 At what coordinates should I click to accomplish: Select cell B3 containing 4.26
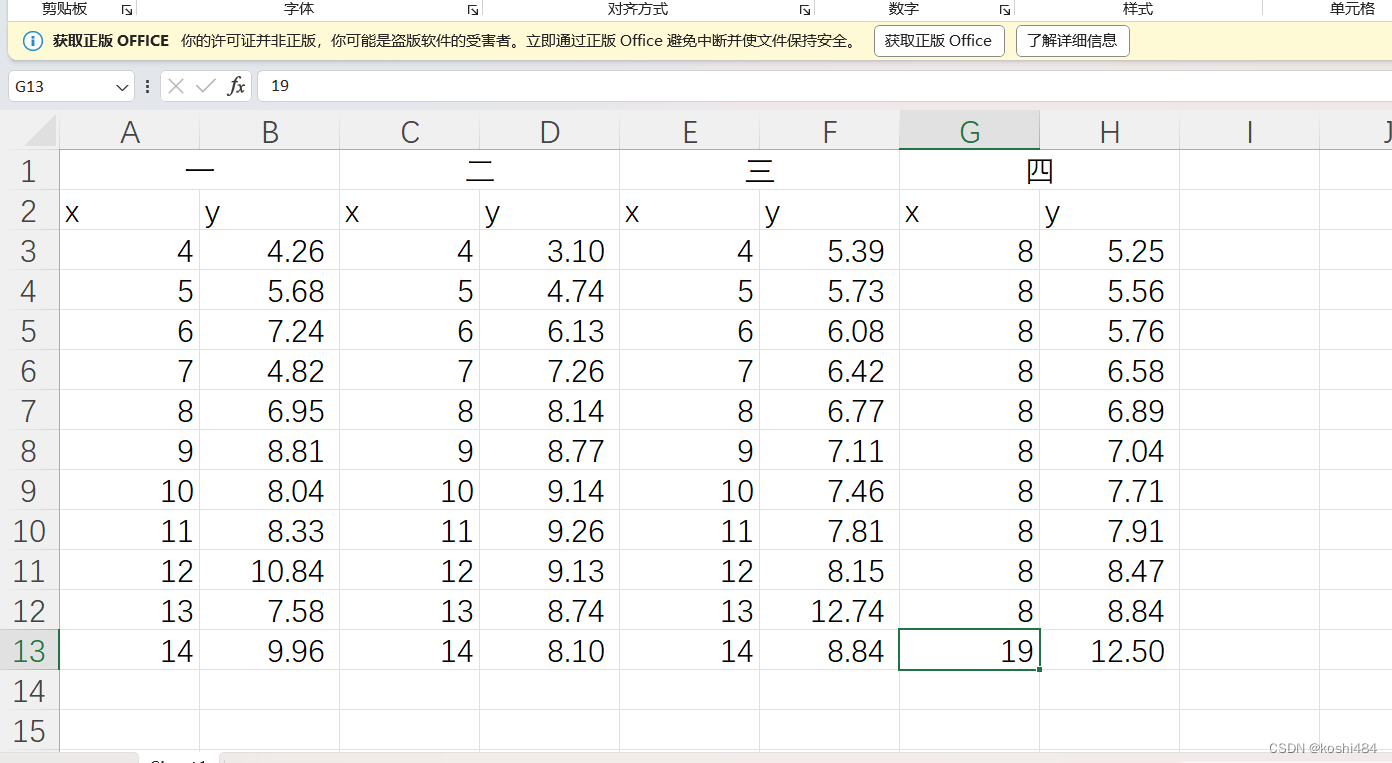[x=270, y=251]
